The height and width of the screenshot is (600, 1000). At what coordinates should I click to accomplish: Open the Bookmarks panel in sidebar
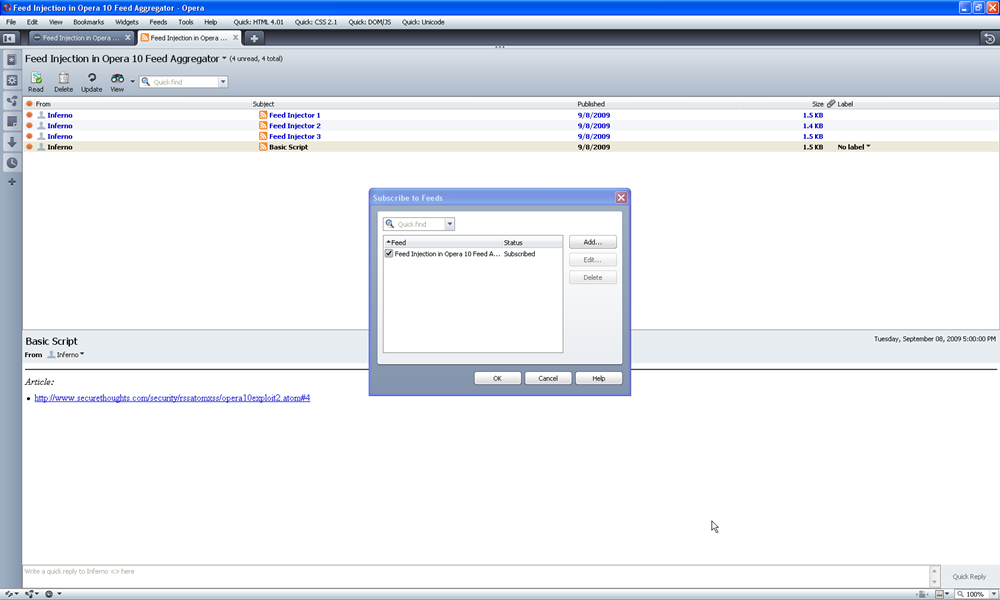pyautogui.click(x=11, y=59)
